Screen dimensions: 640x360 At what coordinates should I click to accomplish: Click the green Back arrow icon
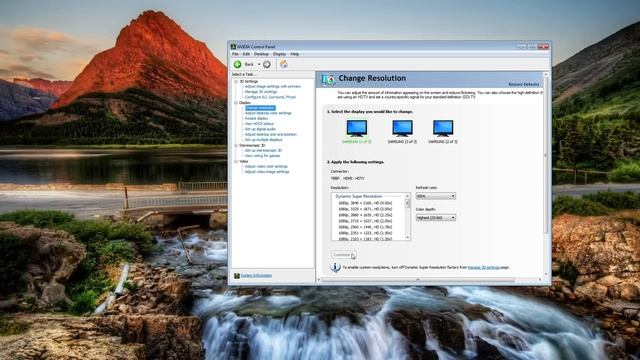click(x=238, y=64)
